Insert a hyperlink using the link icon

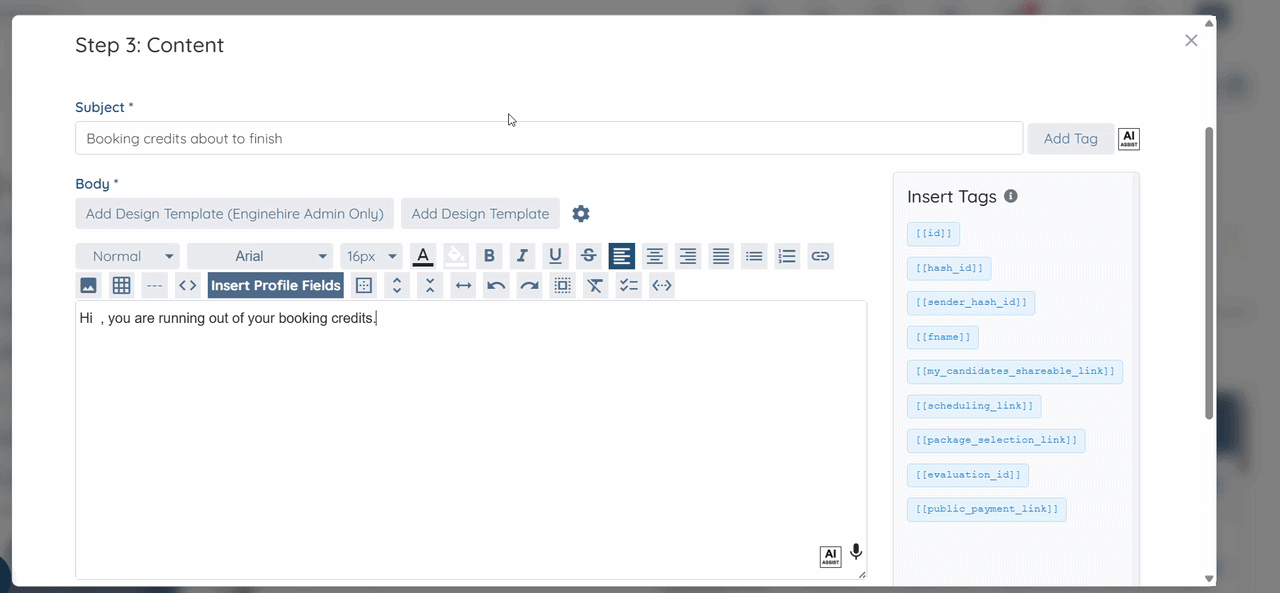[x=820, y=256]
